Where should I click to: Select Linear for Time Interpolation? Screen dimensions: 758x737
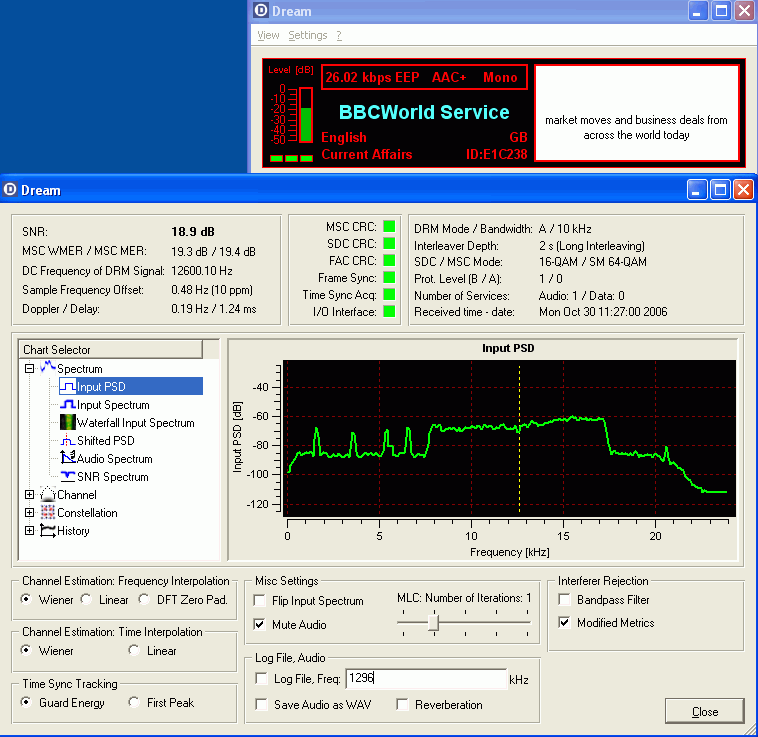[134, 650]
